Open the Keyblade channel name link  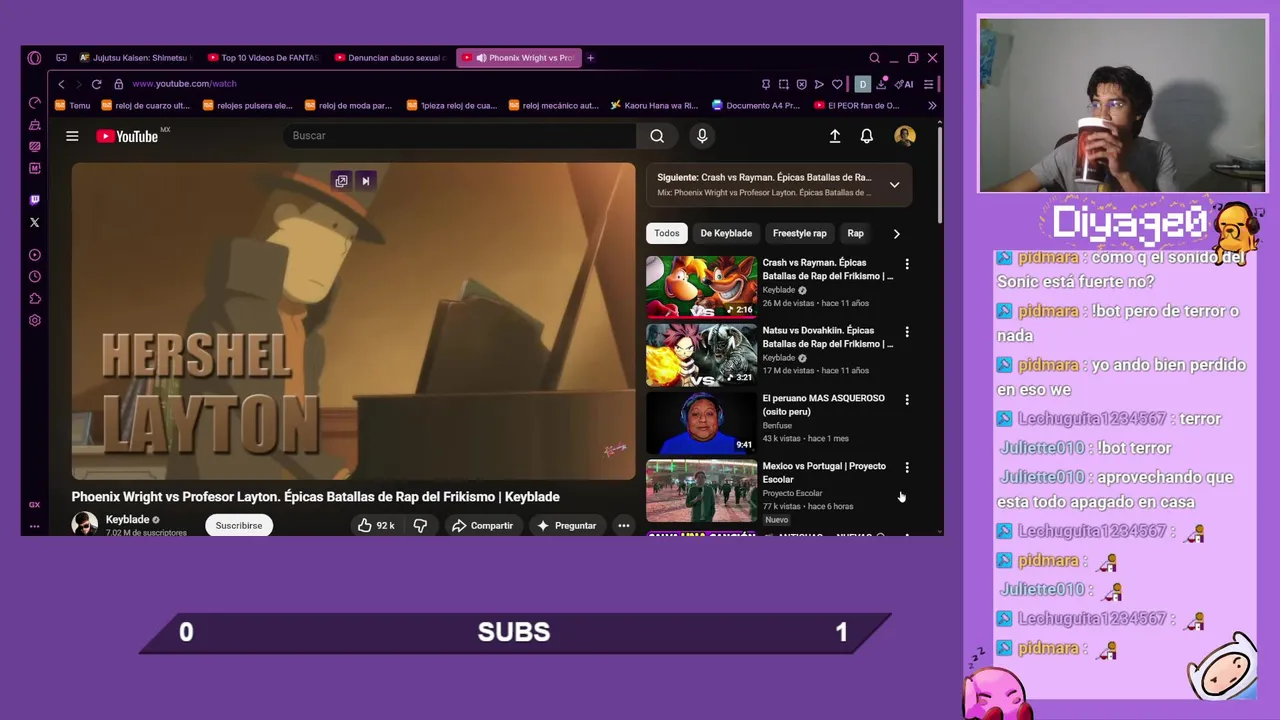pos(127,520)
